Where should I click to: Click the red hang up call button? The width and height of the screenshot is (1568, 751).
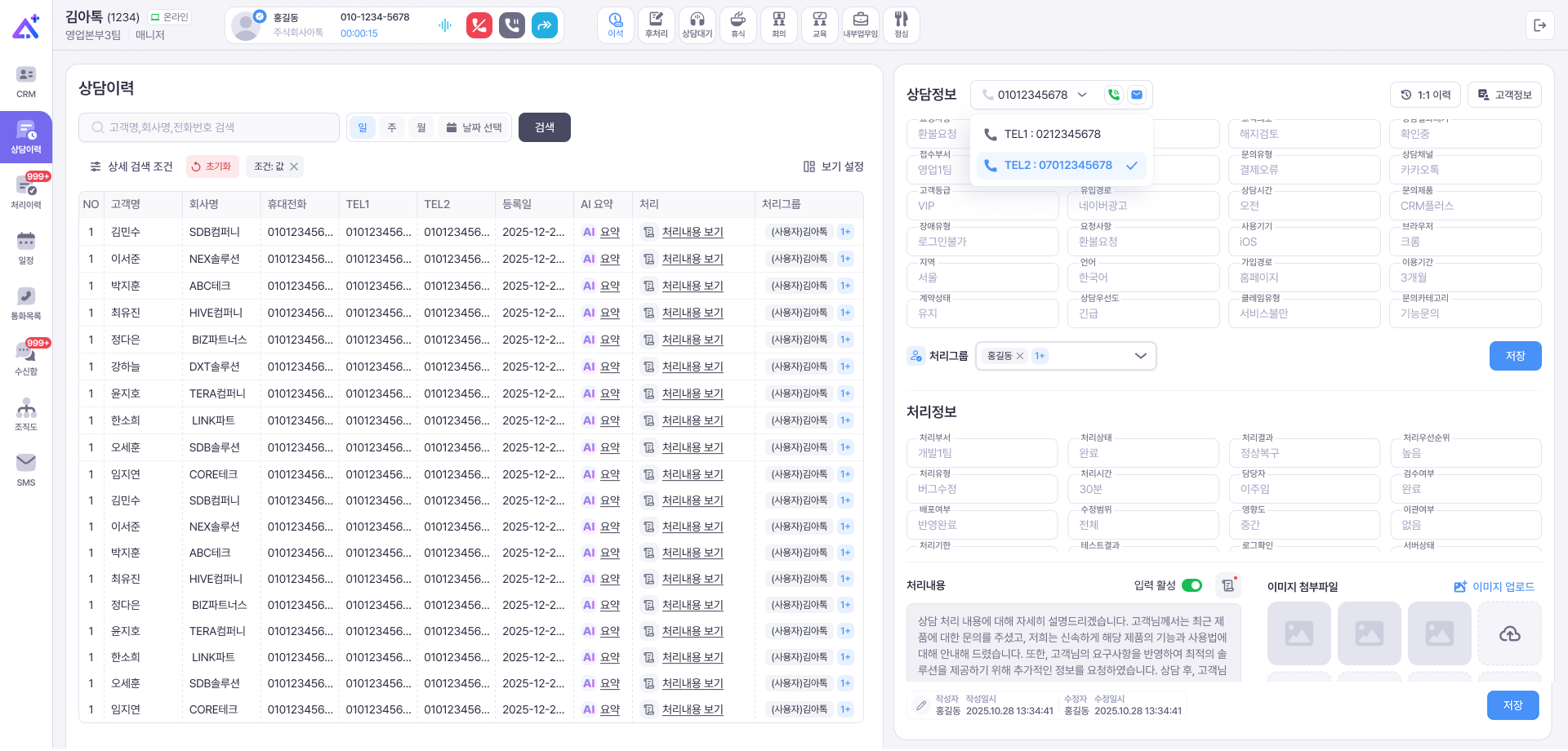(479, 25)
